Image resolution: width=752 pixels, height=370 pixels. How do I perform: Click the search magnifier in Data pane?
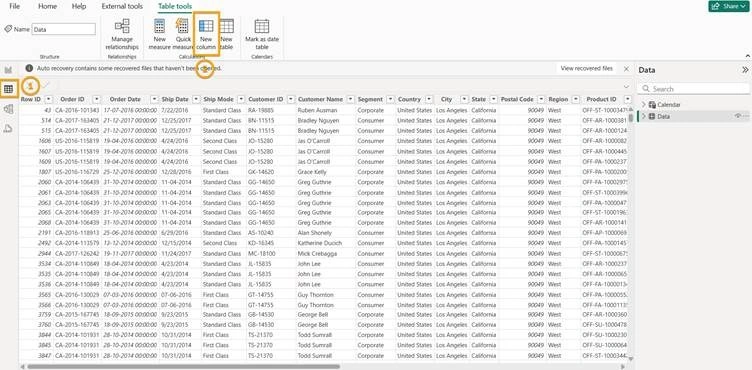[x=646, y=89]
